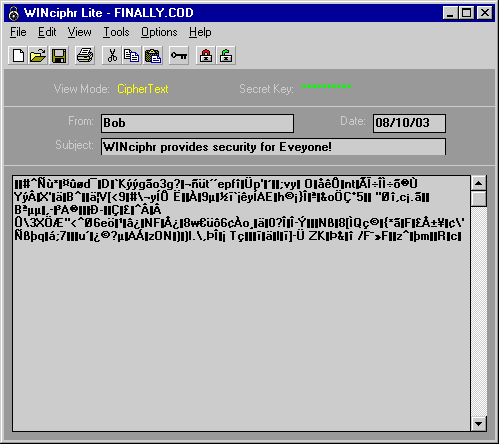The height and width of the screenshot is (444, 499).
Task: Open the Tools menu
Action: pyautogui.click(x=116, y=32)
